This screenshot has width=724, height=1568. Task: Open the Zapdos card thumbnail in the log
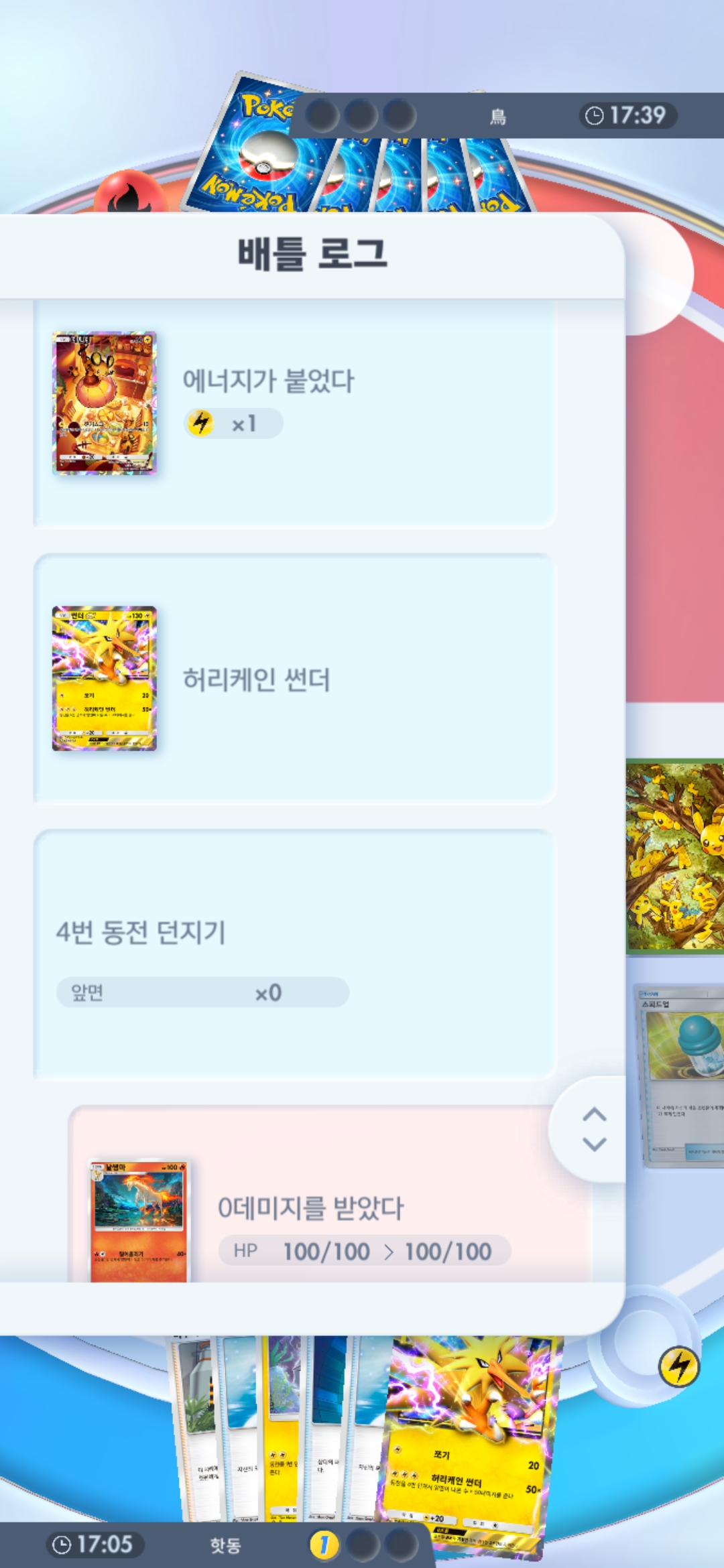click(105, 679)
